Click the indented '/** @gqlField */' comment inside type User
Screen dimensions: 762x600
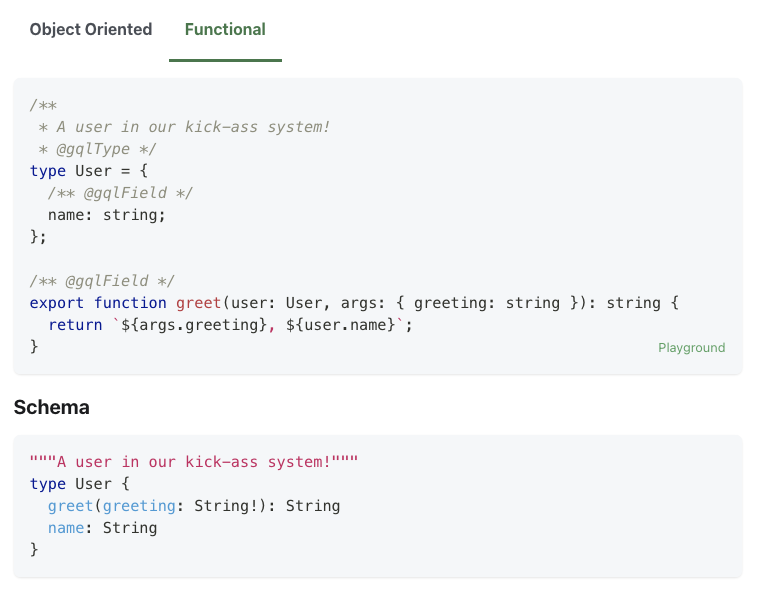121,193
